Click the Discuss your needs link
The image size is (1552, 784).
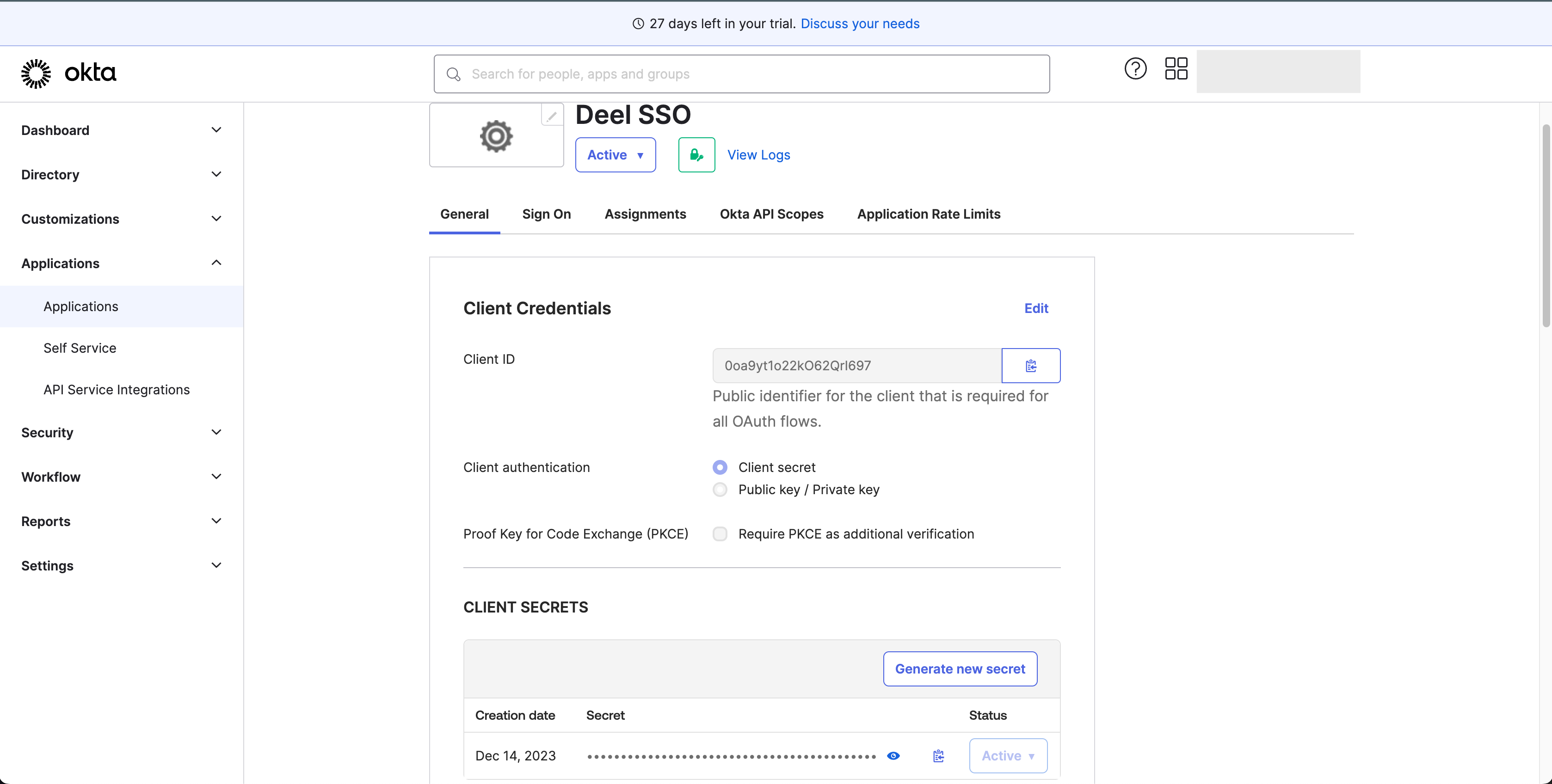click(860, 24)
